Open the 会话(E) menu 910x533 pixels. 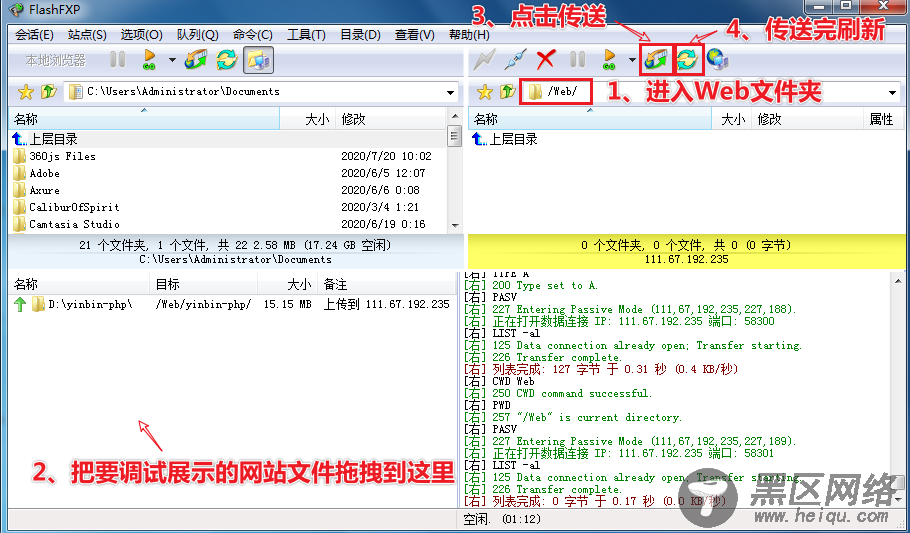click(x=34, y=35)
